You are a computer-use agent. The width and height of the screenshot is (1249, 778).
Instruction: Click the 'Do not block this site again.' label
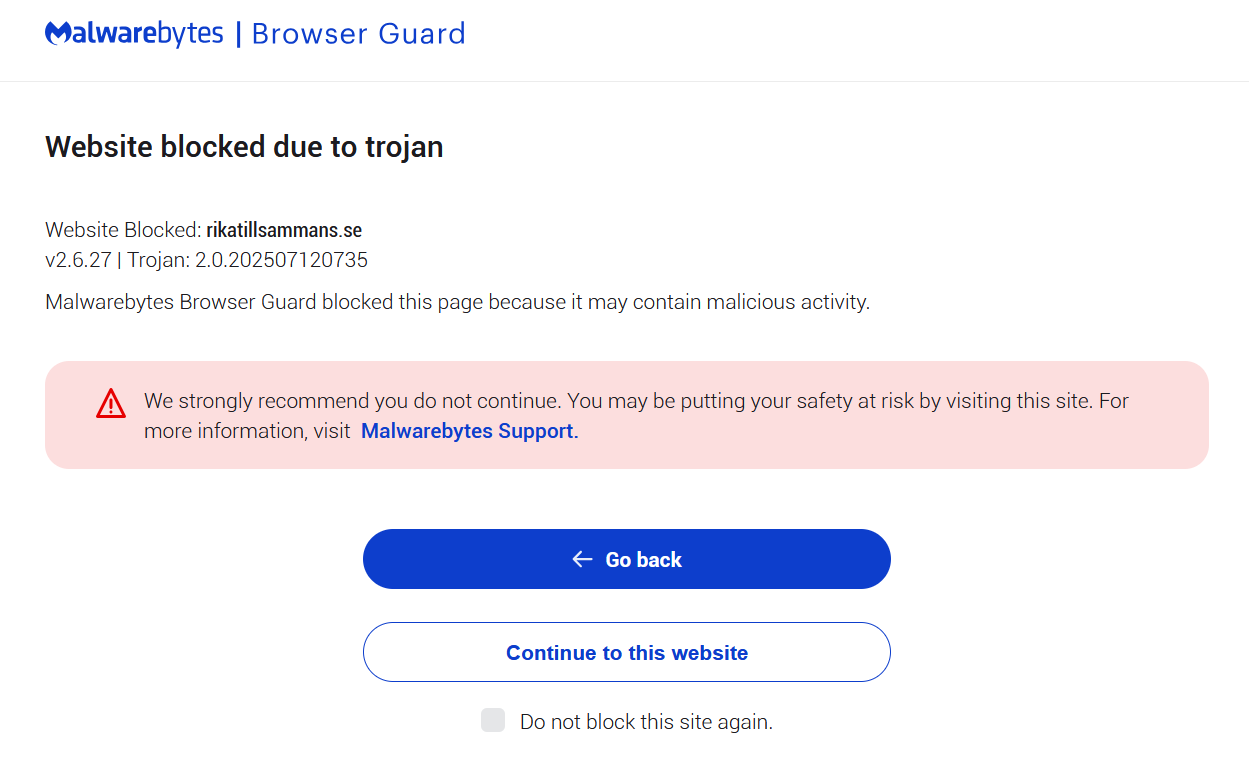click(646, 721)
